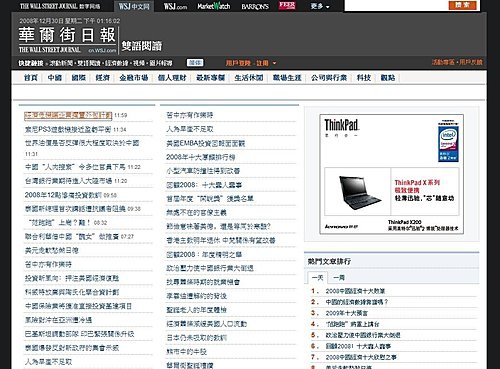This screenshot has height=369, width=500.
Task: Open the 活動專區 link in dark bar
Action: tap(443, 62)
